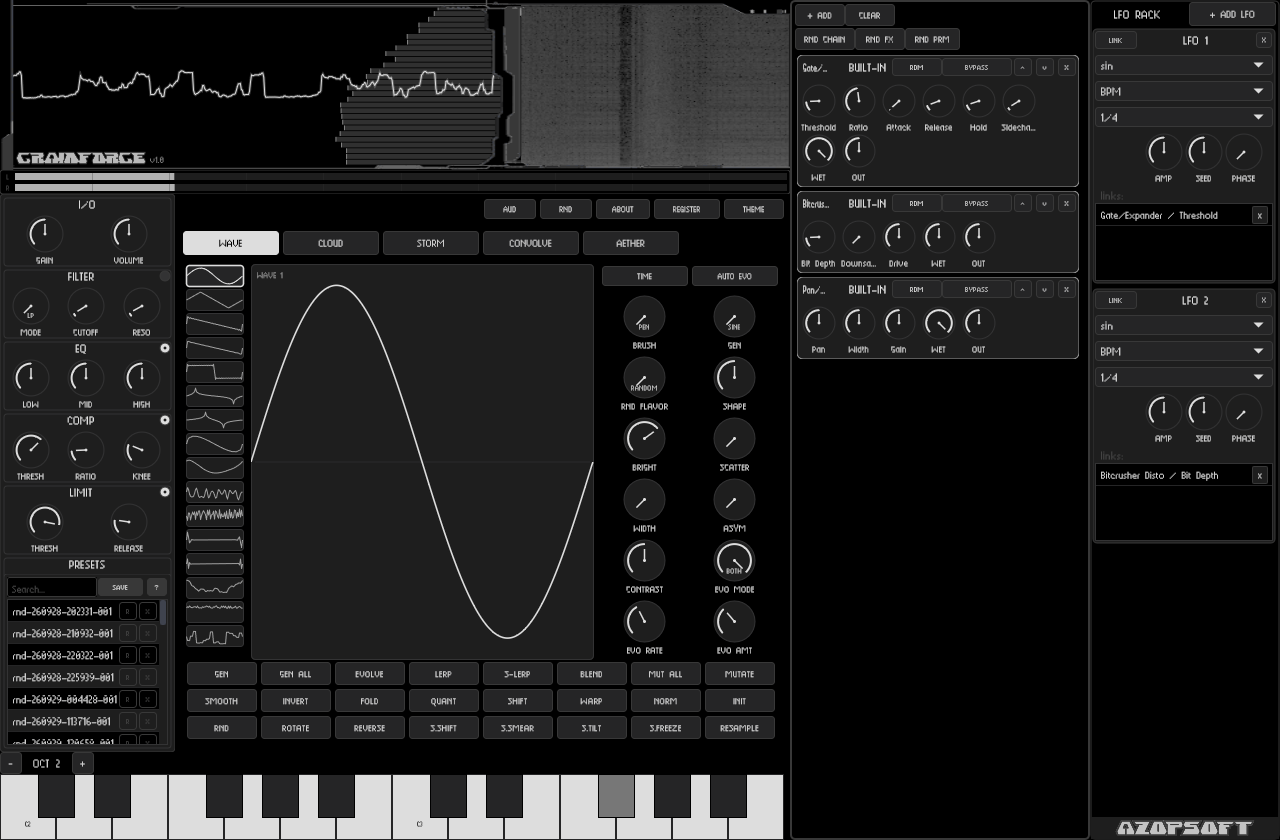Open the CONVOLVE tab
Screen dimensions: 1280x840
pos(531,243)
